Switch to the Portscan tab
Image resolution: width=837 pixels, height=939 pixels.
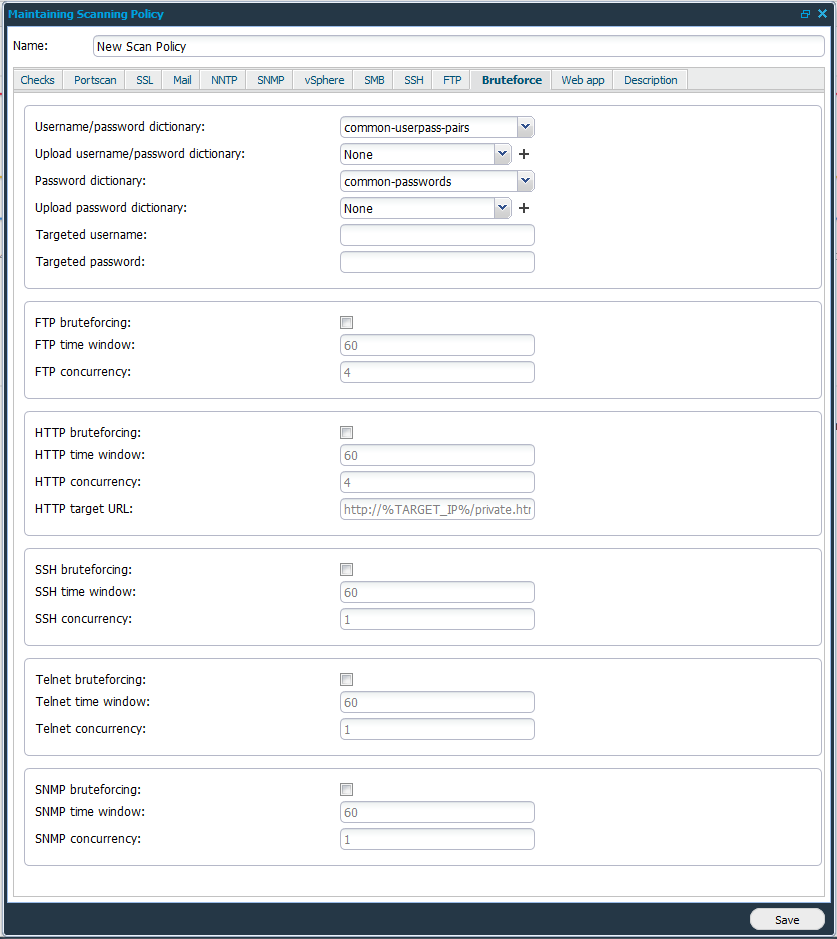tap(95, 80)
